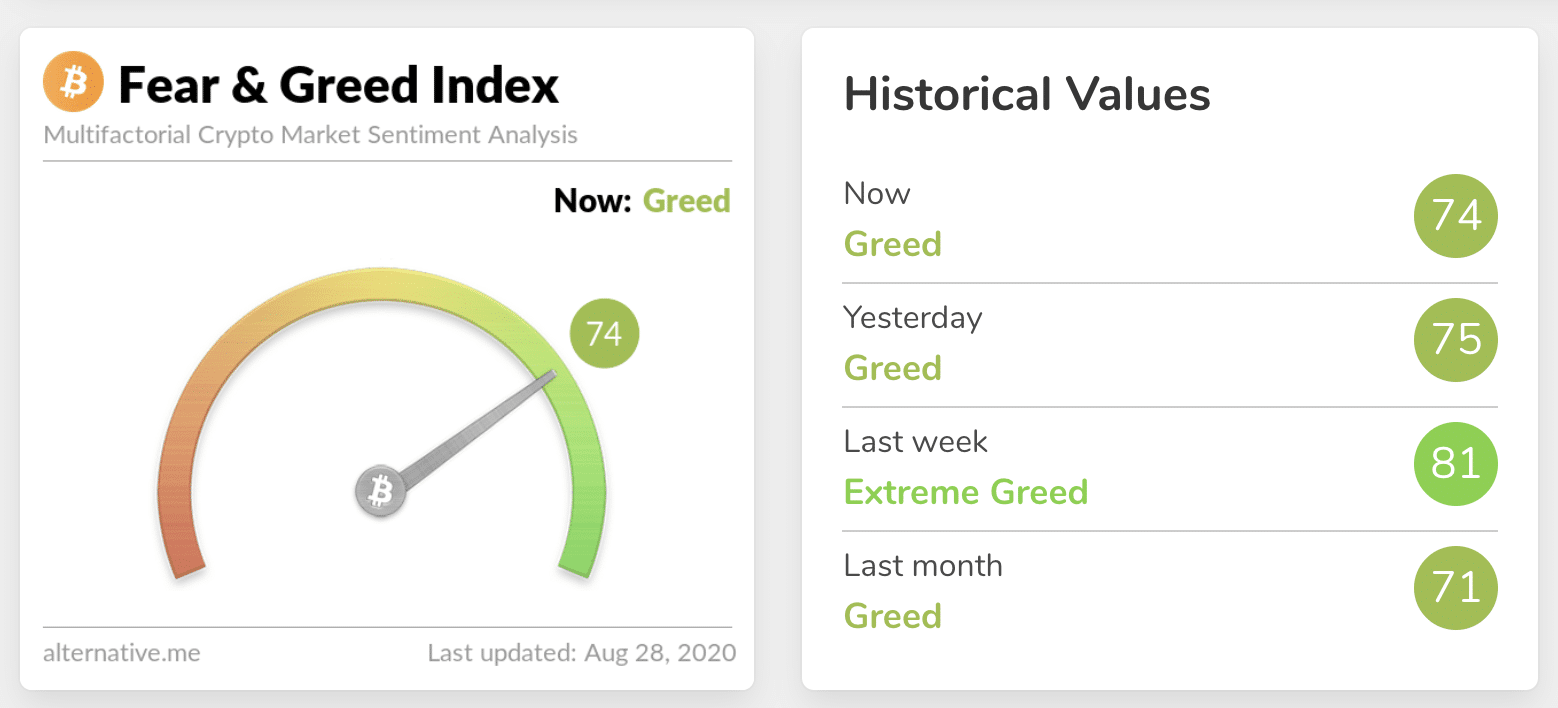Screen dimensions: 1558x708
Task: Click the Multifactorial Crypto Market Sentiment Analysis subtitle
Action: pos(310,134)
